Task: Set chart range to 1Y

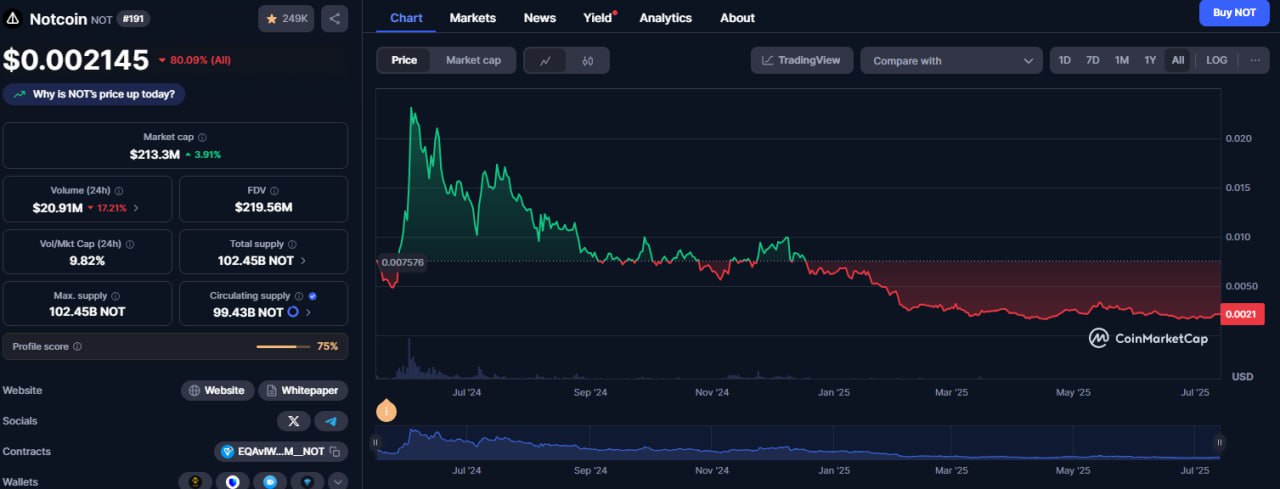Action: click(1150, 60)
